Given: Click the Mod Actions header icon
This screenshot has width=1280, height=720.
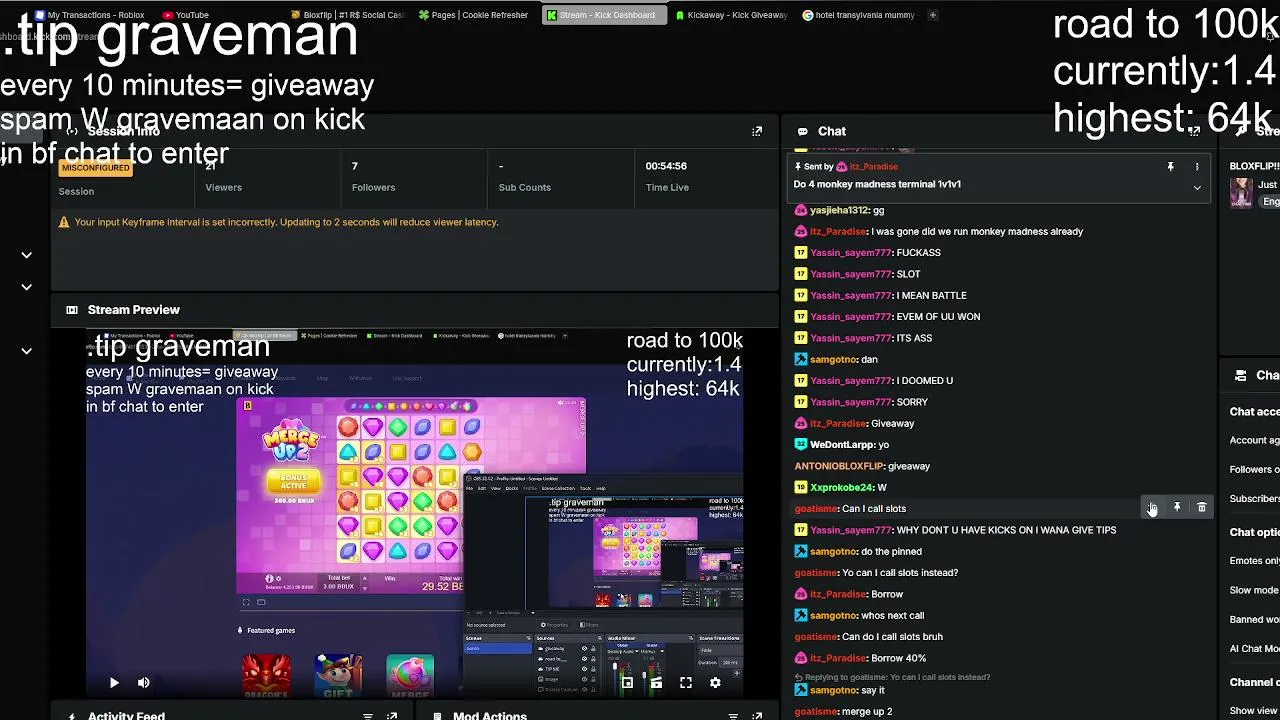Looking at the screenshot, I should click(437, 716).
